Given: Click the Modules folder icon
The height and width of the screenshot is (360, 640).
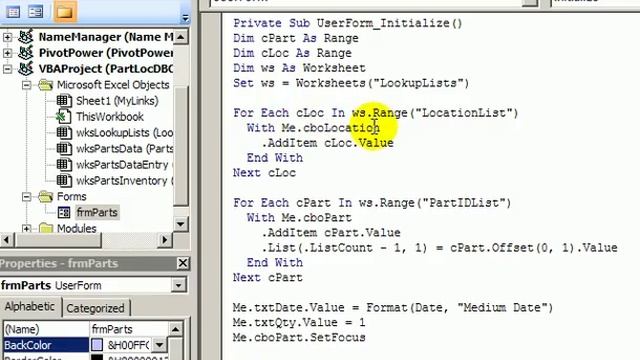Looking at the screenshot, I should pos(46,228).
